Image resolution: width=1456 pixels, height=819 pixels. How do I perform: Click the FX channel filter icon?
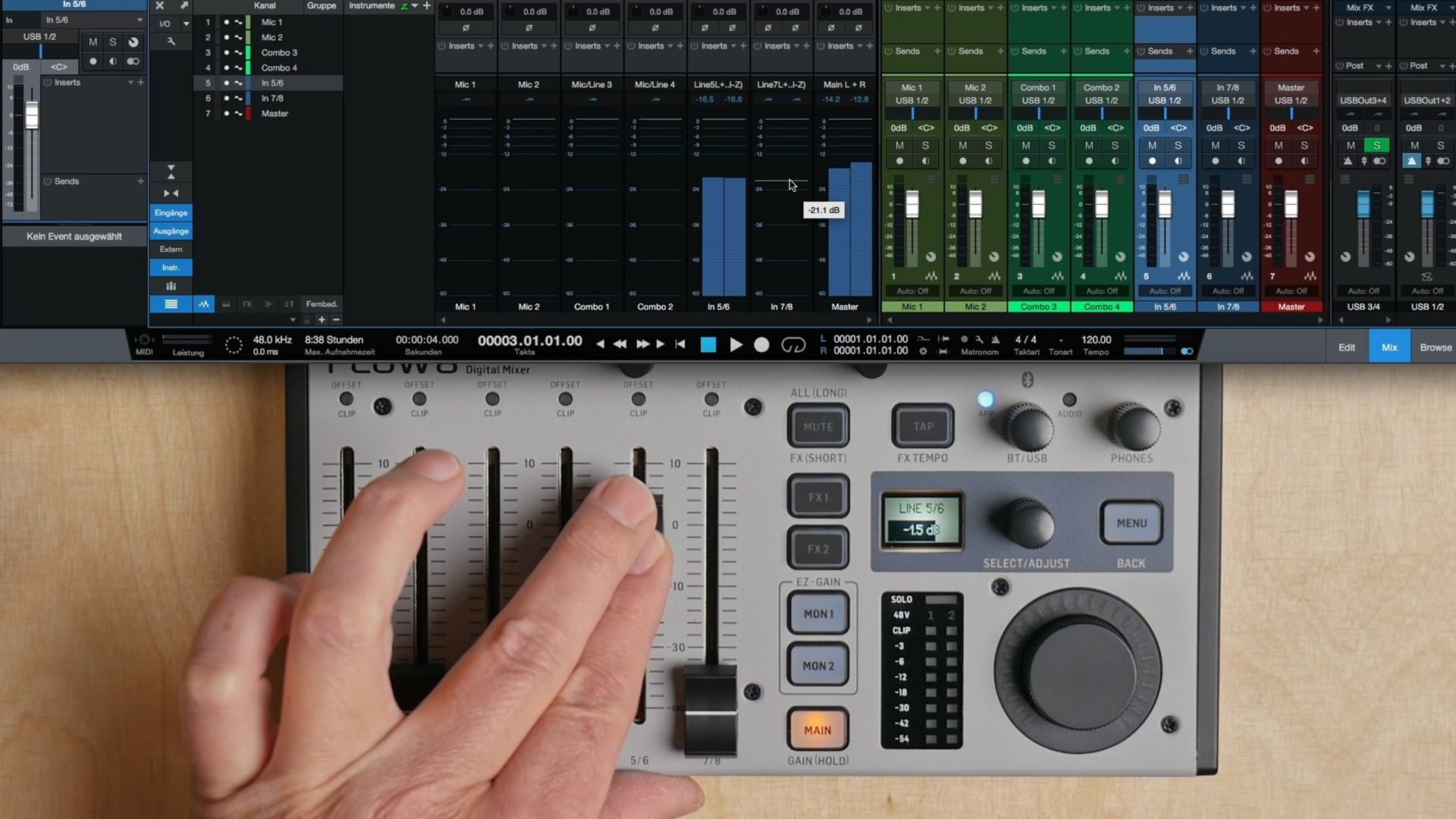(247, 304)
